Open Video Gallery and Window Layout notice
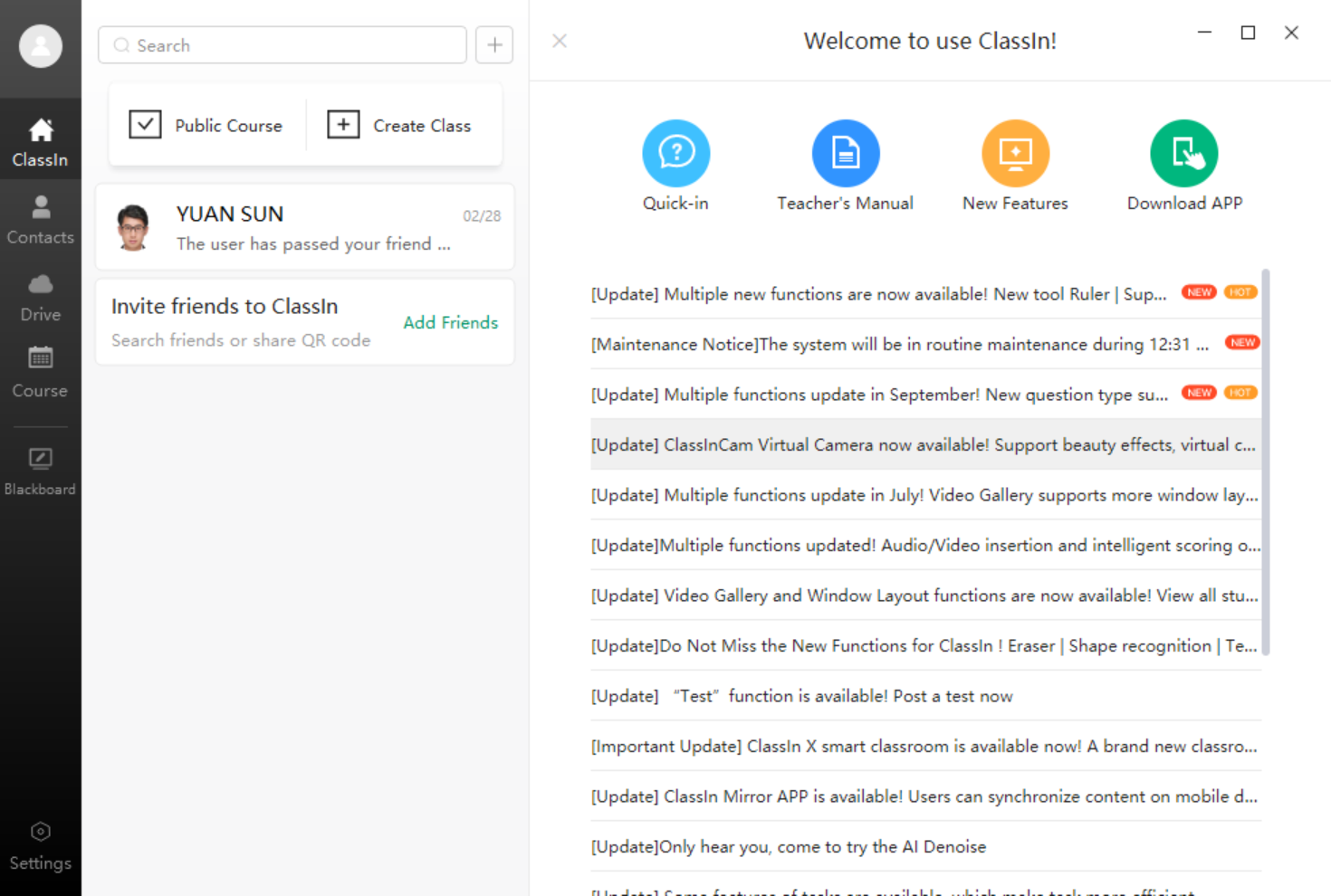 click(925, 596)
